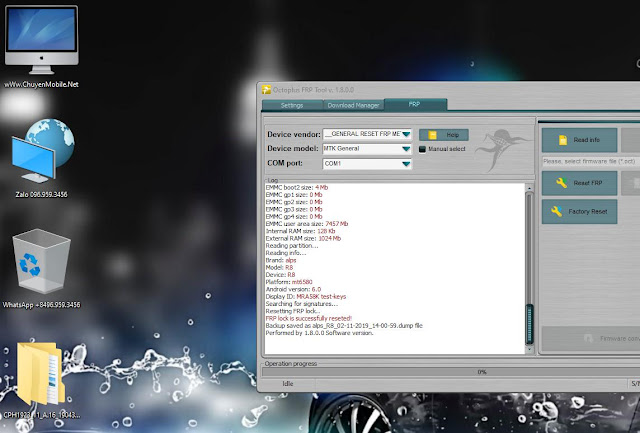Click the 'EMMC user area size: 7457 Mb' line

[307, 224]
